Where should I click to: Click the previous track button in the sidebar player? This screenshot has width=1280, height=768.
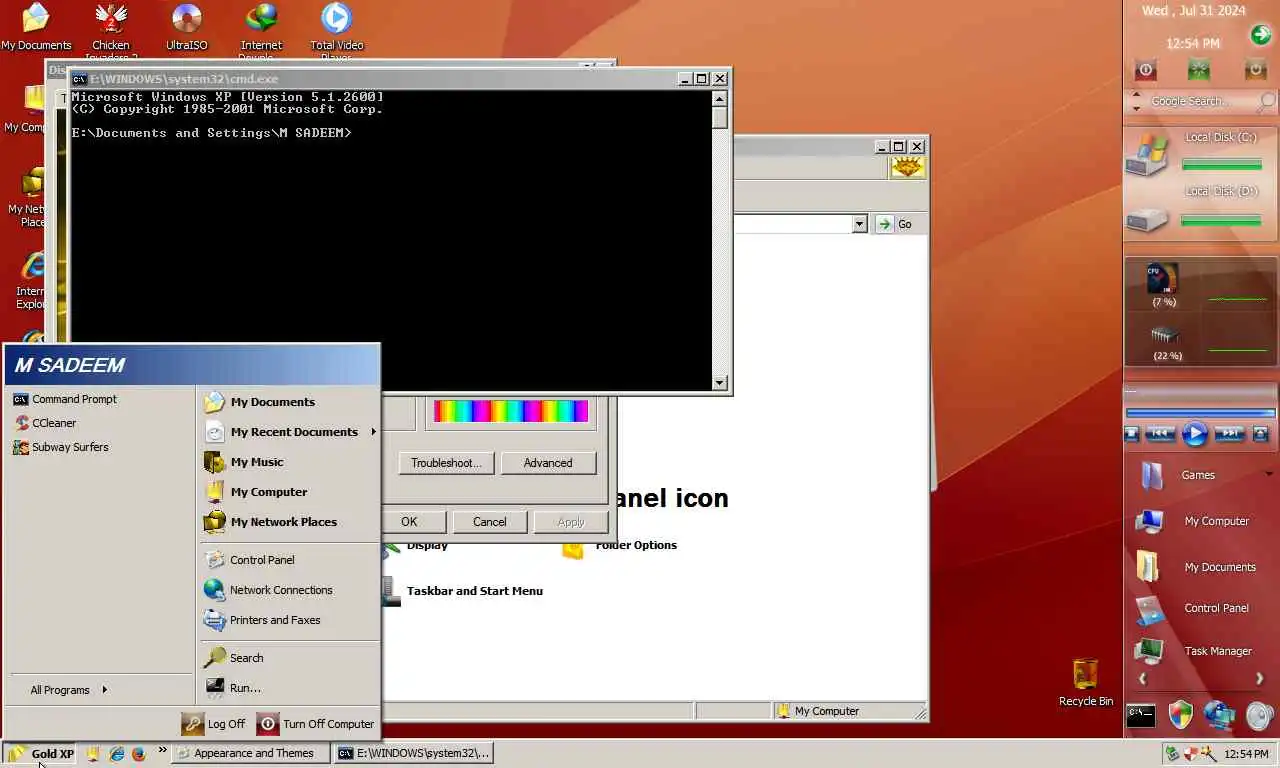(x=1160, y=434)
